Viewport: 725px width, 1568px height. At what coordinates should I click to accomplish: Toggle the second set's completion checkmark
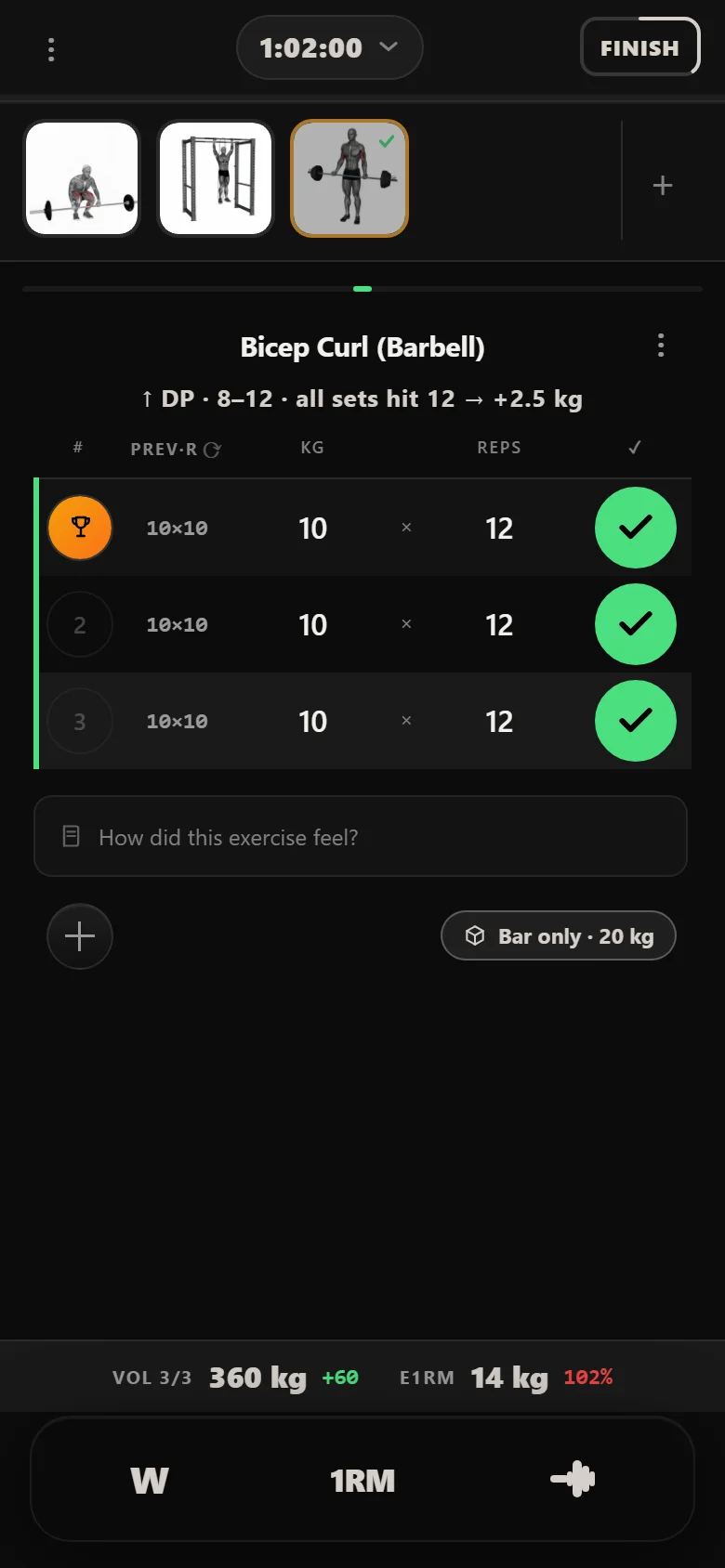coord(636,624)
